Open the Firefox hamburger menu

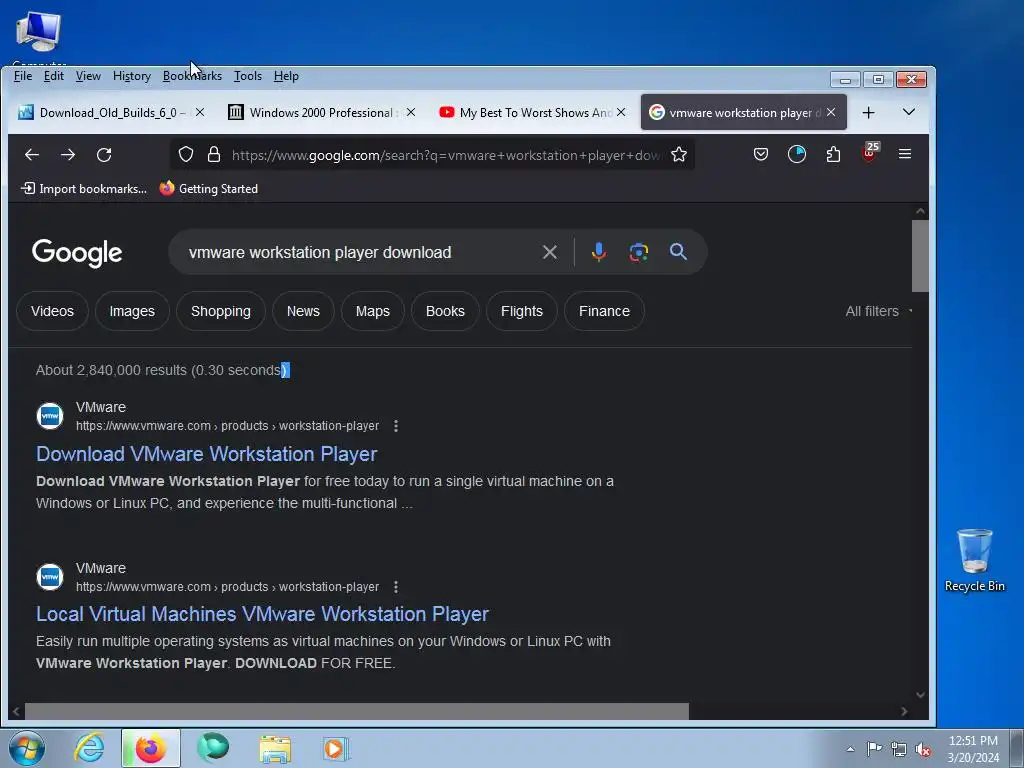click(x=904, y=154)
